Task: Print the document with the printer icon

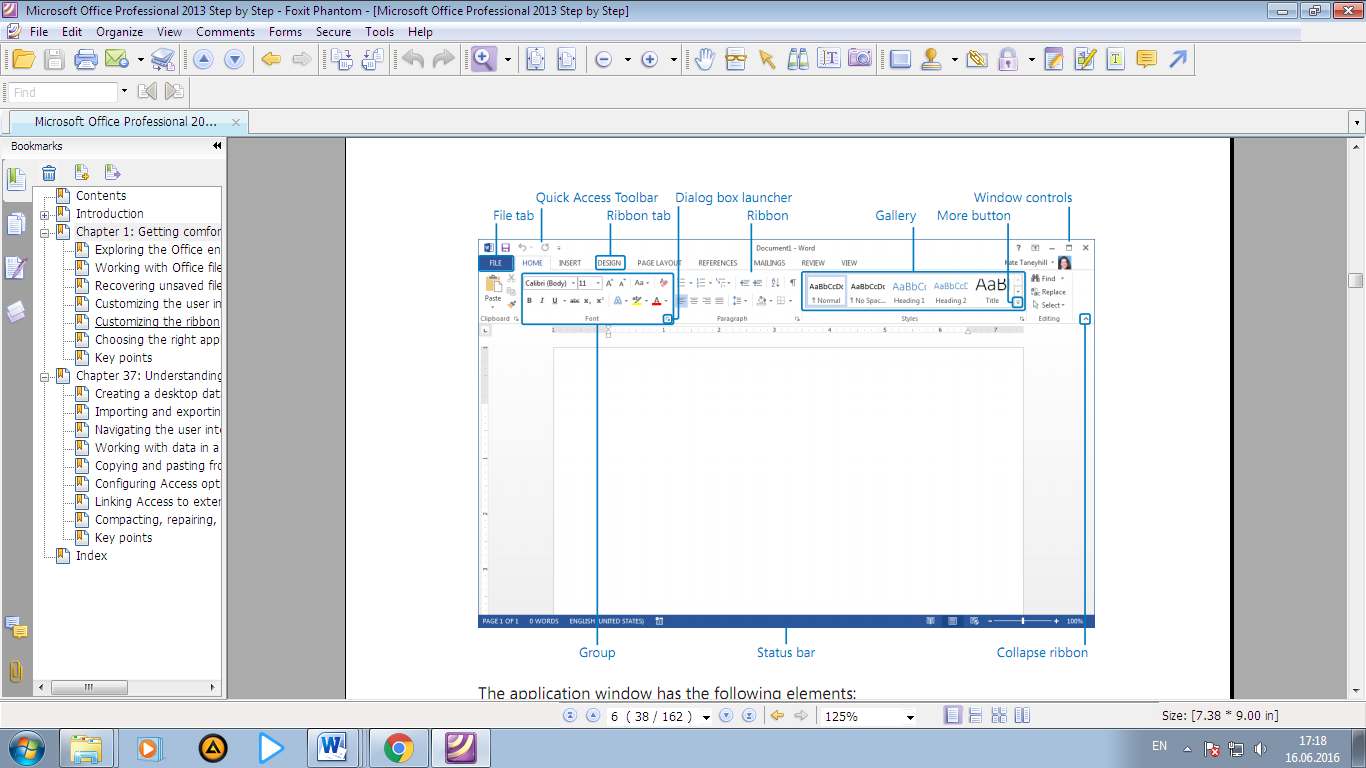Action: coord(86,59)
